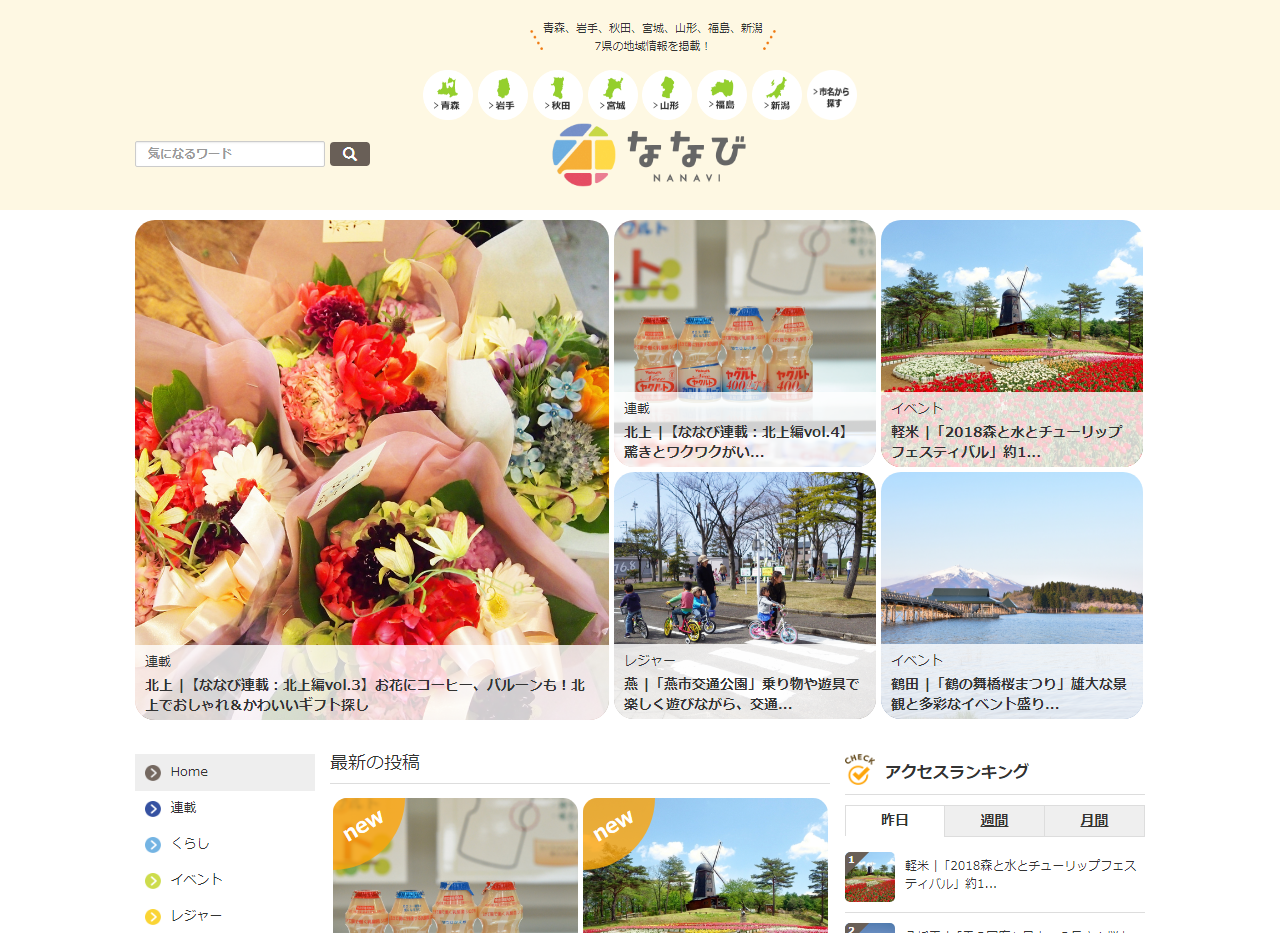The image size is (1280, 933).
Task: Select the Yamagata (山形) prefecture map icon
Action: (x=666, y=94)
